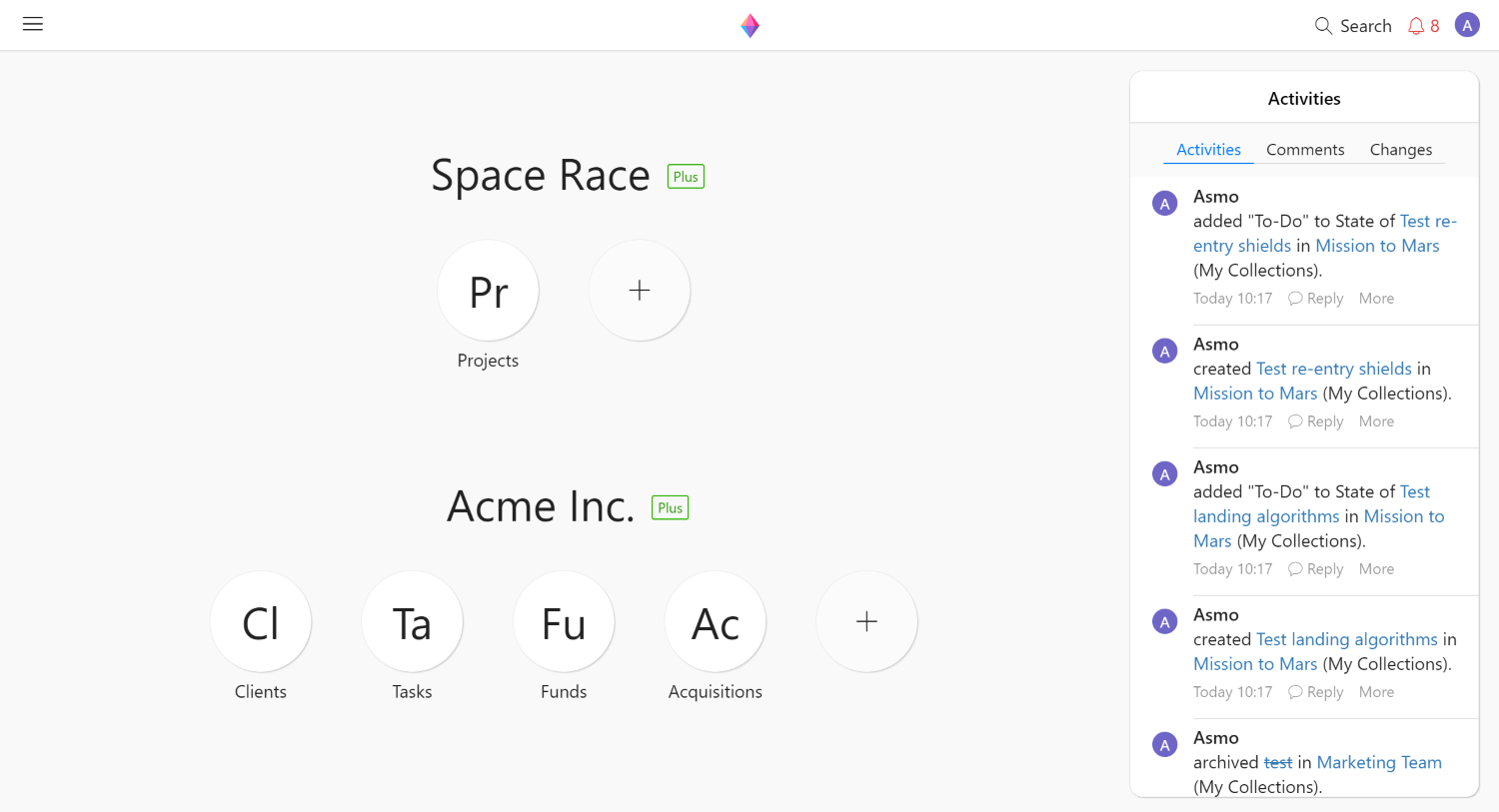Open the Acquisitions collection icon

click(x=715, y=621)
